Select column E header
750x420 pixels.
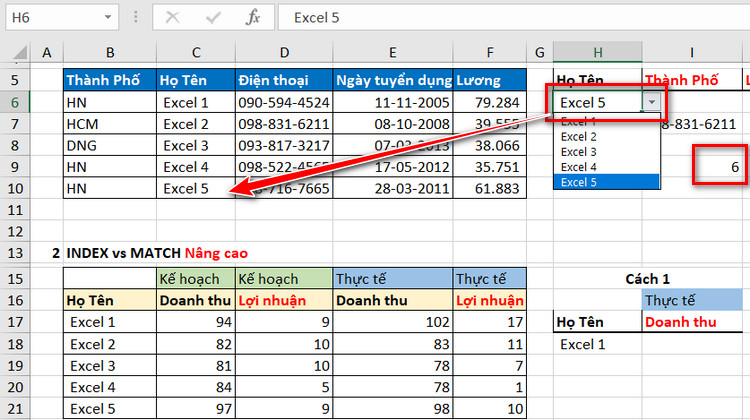(x=393, y=52)
